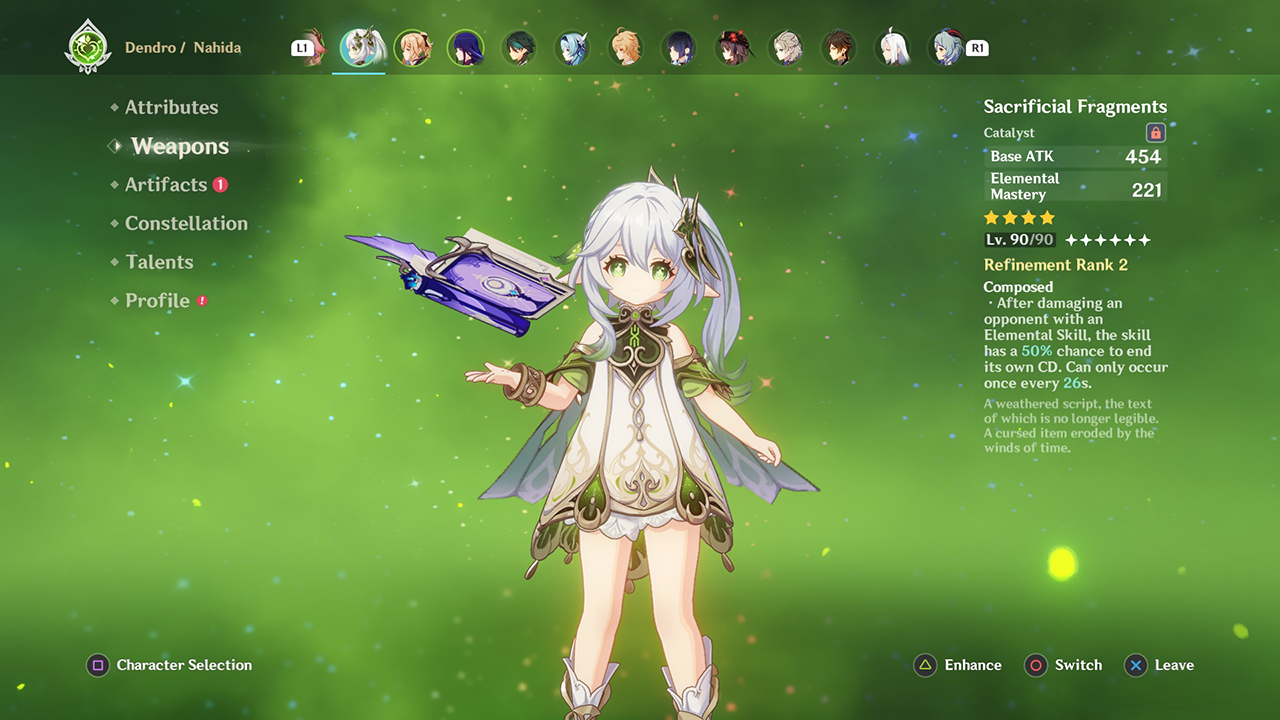The width and height of the screenshot is (1280, 720).
Task: Leave the character screen
Action: [x=1159, y=665]
